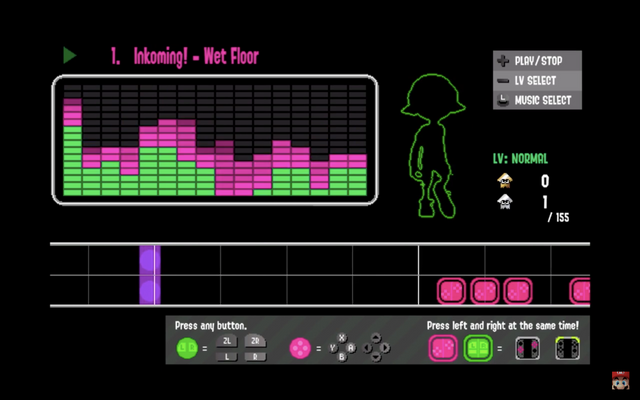Open the LV SELECT option
640x400 pixels.
click(535, 81)
